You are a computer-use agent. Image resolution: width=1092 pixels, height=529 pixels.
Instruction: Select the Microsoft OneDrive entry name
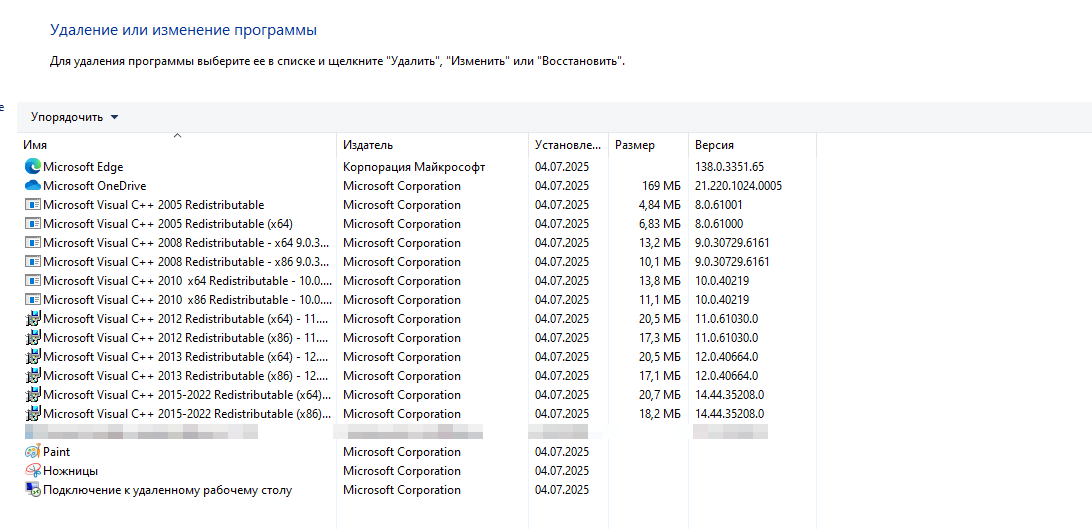click(95, 186)
